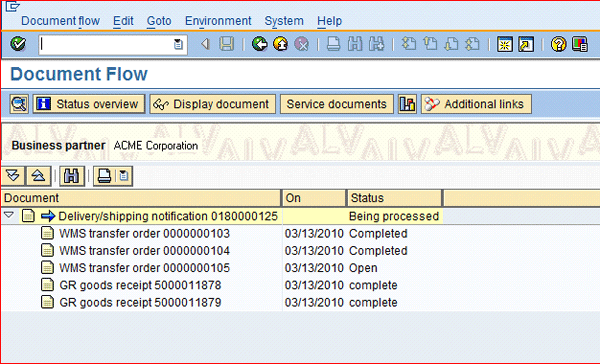600x364 pixels.
Task: Select Delivery/shipping notification 0180000125
Action: [x=168, y=216]
